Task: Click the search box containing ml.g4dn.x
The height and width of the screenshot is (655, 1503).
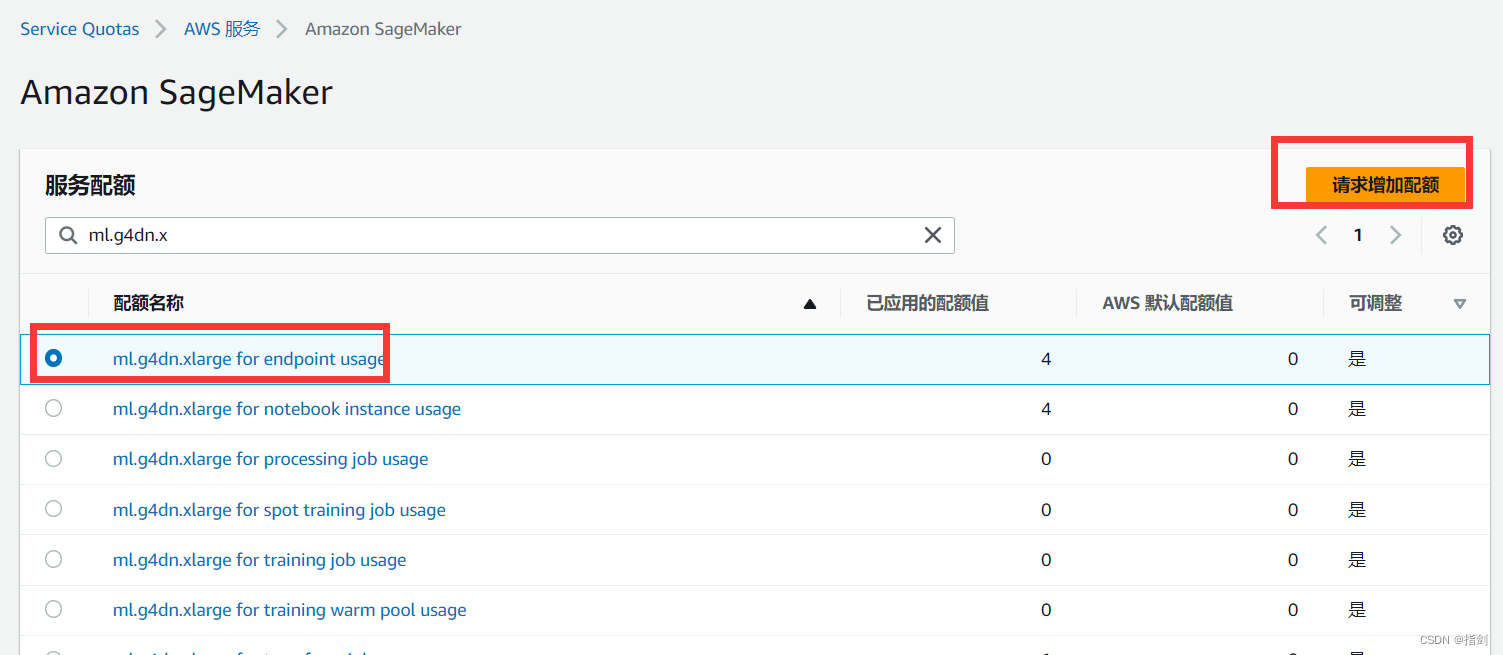Action: click(x=500, y=235)
